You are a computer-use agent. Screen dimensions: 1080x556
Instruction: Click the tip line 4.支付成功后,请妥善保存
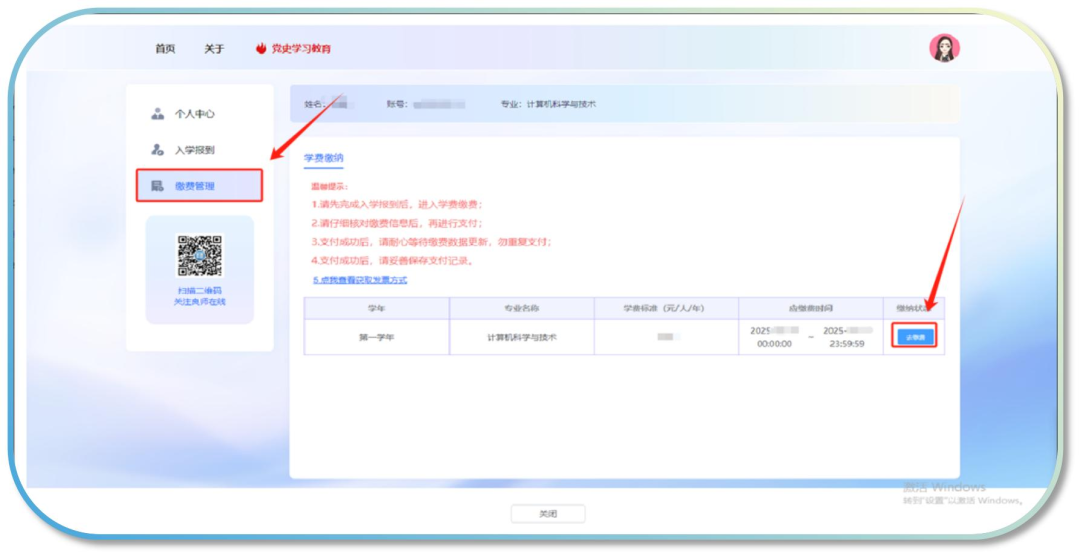click(392, 260)
